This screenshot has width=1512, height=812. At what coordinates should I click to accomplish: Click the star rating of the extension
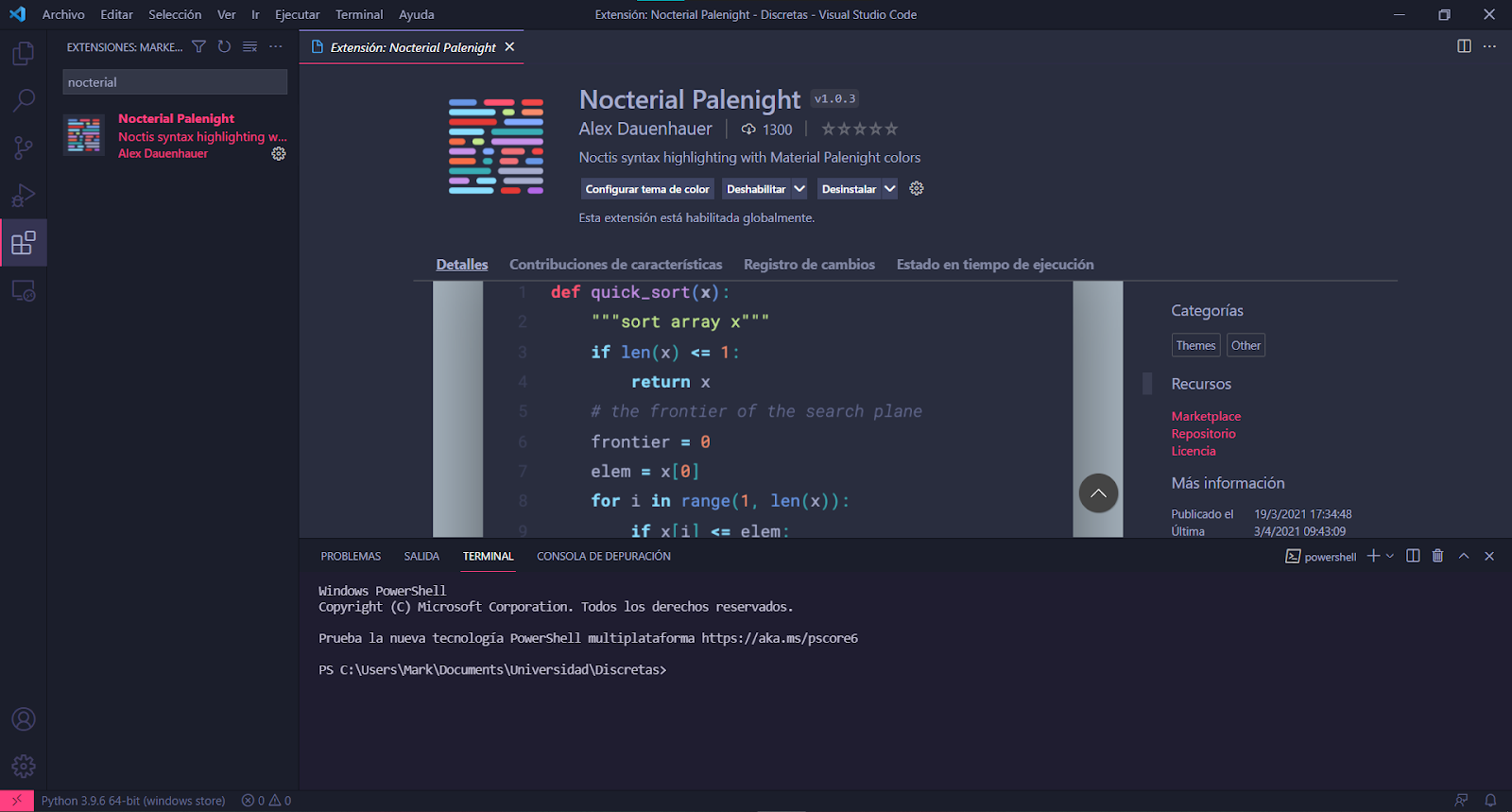click(859, 129)
